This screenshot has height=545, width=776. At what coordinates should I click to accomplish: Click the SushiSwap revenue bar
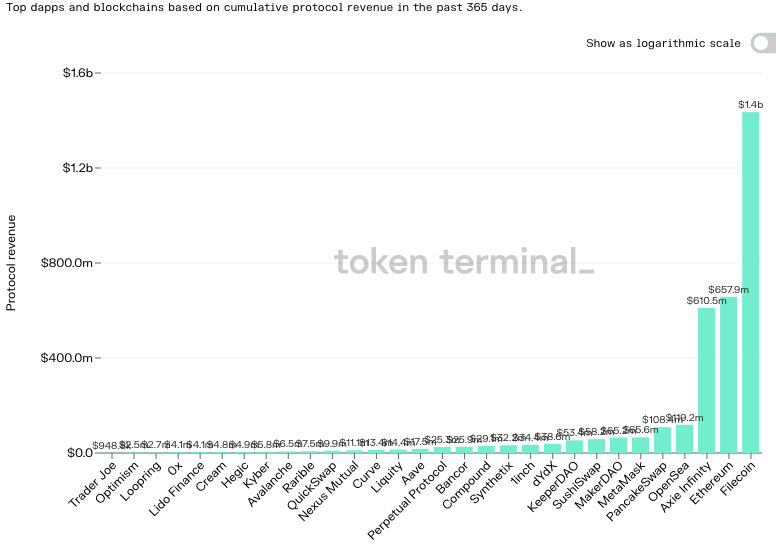(596, 446)
